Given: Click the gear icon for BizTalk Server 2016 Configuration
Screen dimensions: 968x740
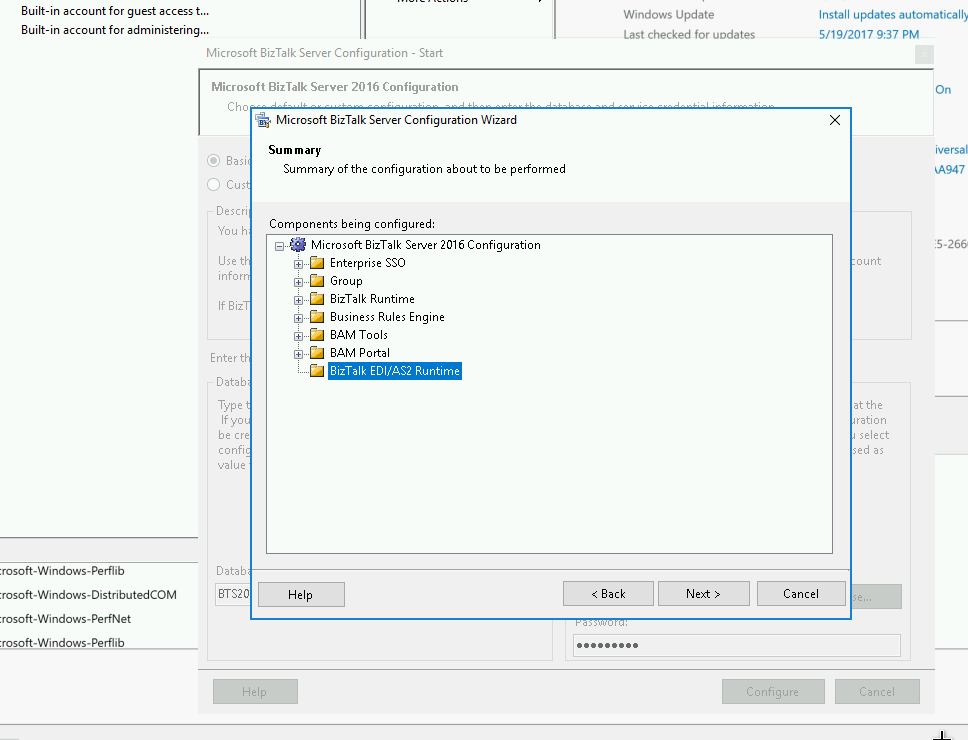Looking at the screenshot, I should pos(298,244).
